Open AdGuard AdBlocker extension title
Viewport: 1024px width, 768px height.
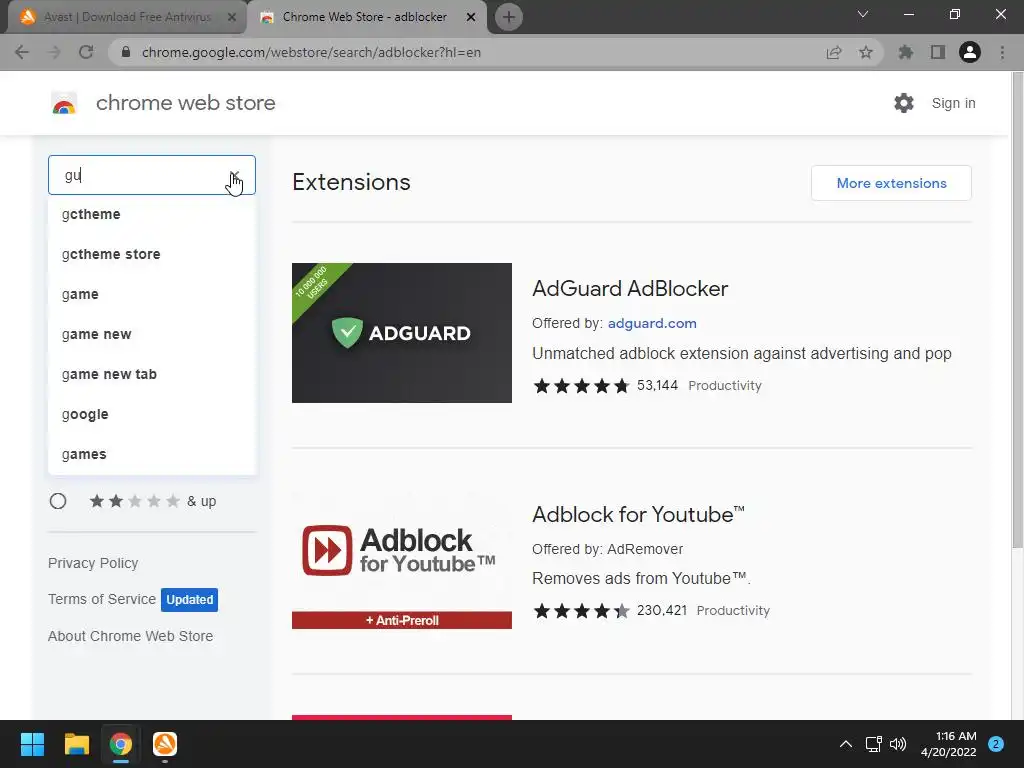pyautogui.click(x=630, y=289)
